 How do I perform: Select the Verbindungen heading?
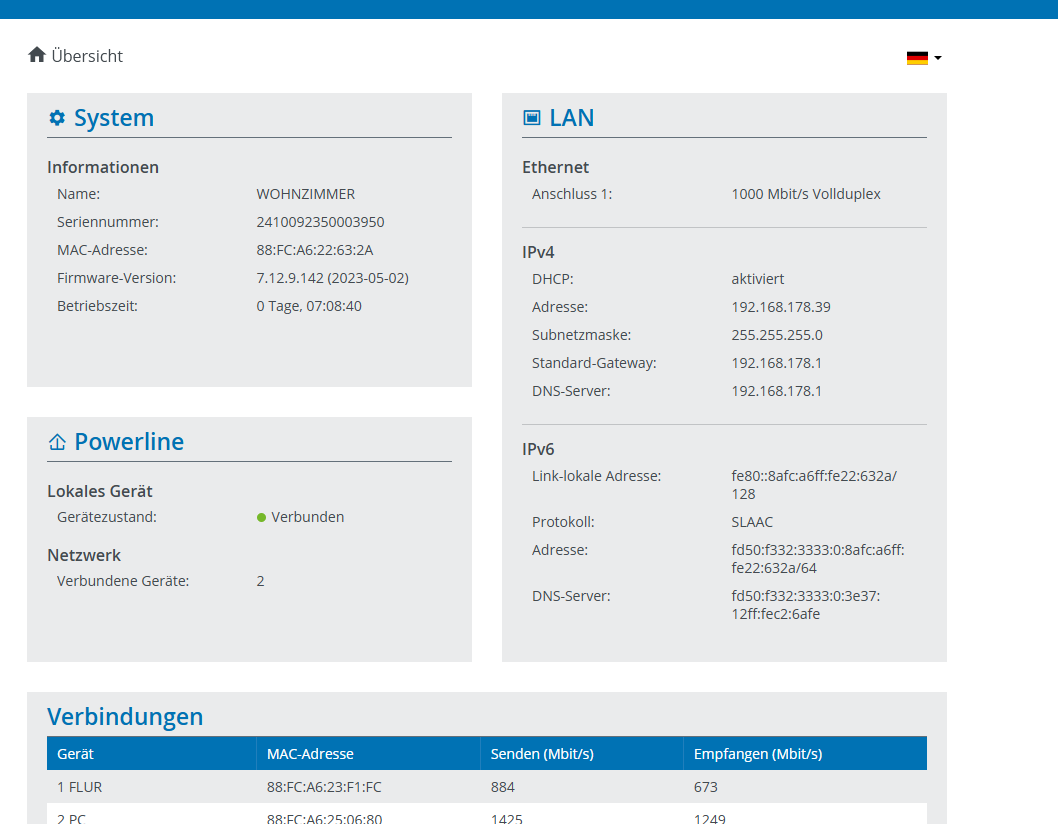pyautogui.click(x=125, y=716)
